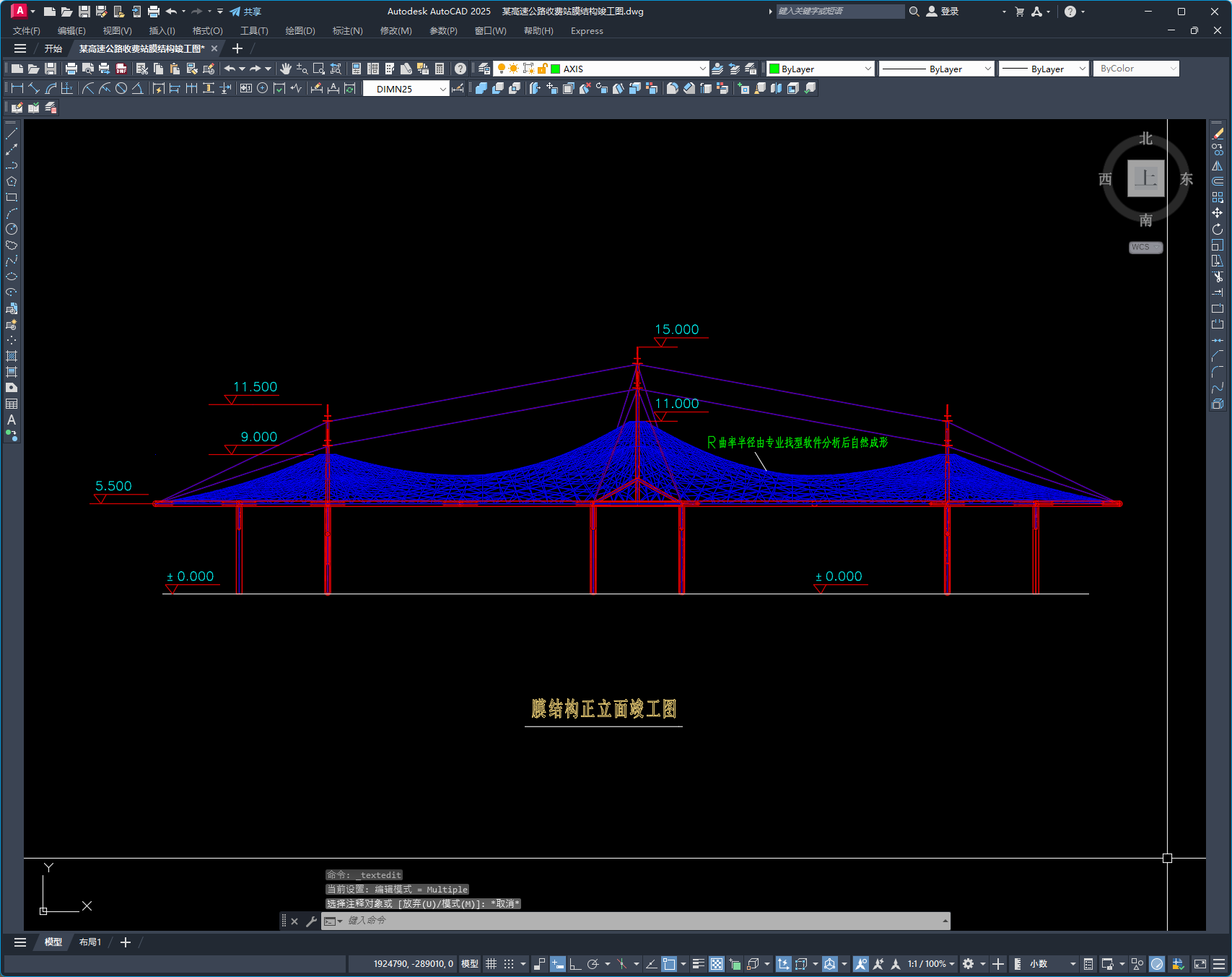Click the green AXIS layer color swatch
1232x977 pixels.
(556, 69)
